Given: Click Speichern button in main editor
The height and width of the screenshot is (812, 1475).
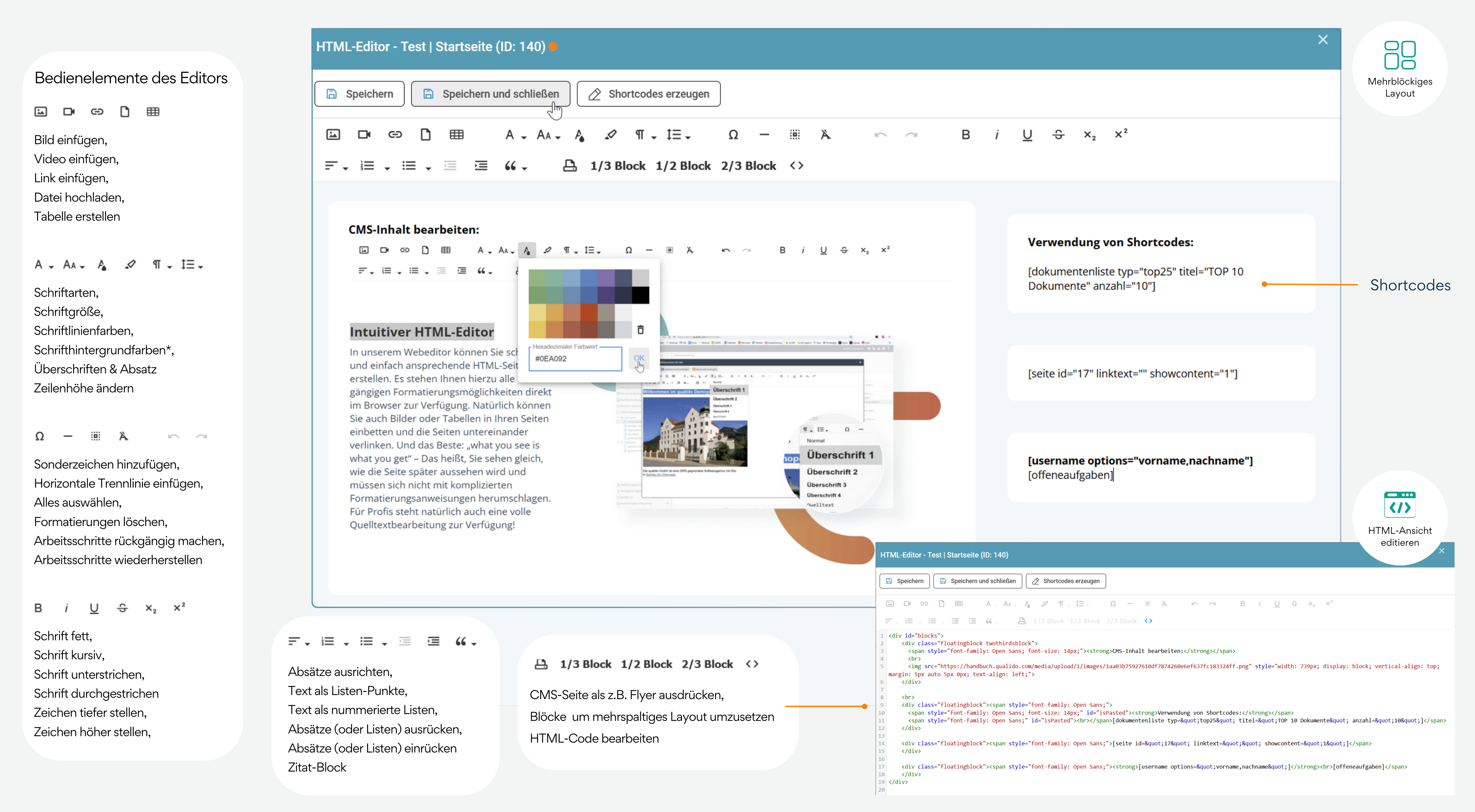Looking at the screenshot, I should pyautogui.click(x=360, y=94).
